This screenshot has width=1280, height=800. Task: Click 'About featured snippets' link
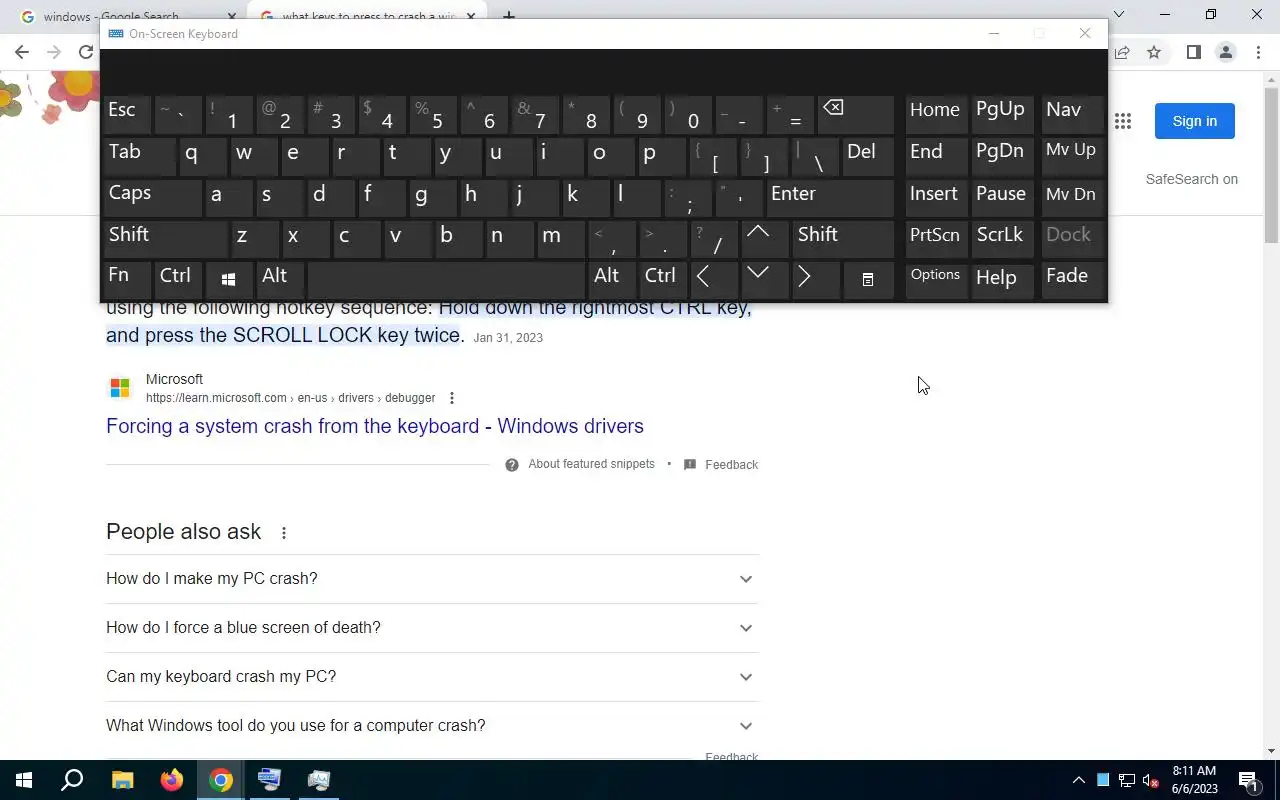(x=591, y=464)
